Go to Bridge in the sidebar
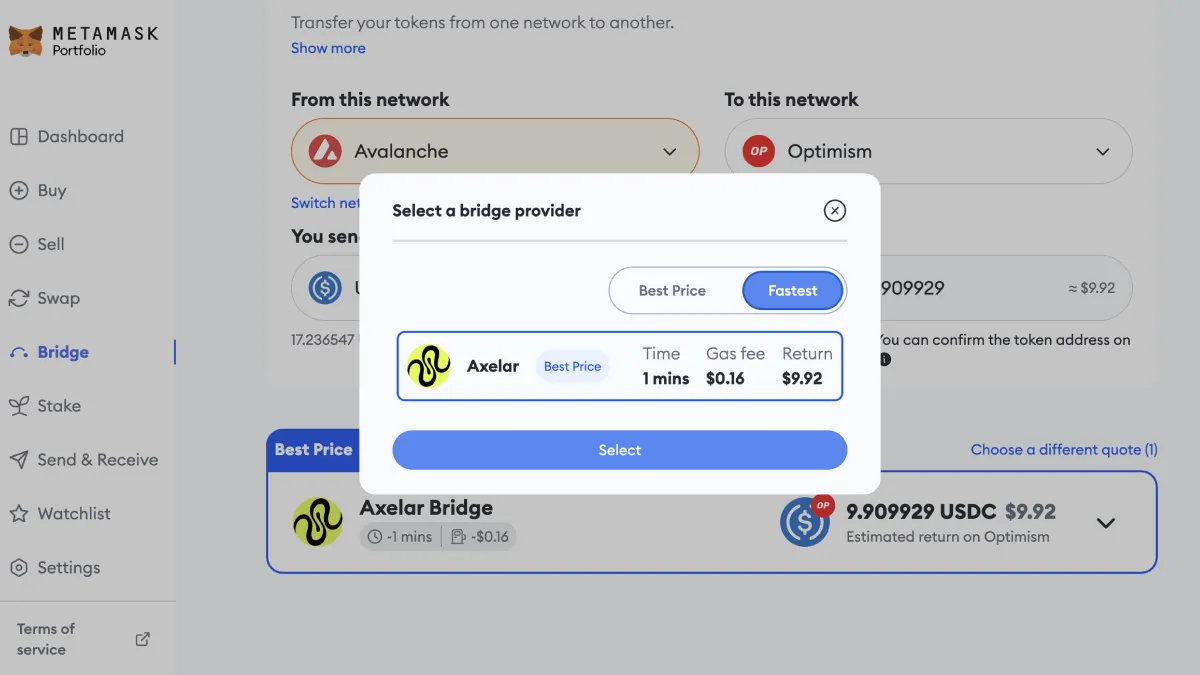 (63, 352)
